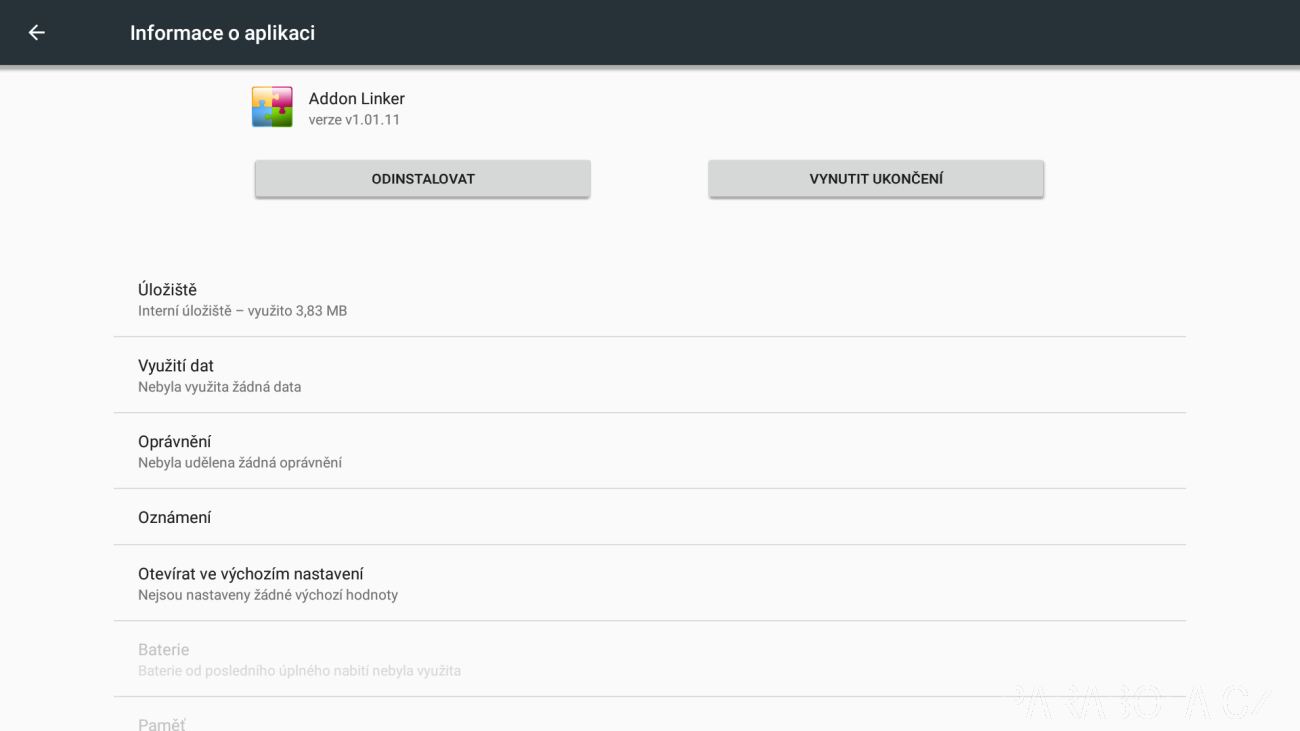Click the Informace o aplikaci header title

pos(222,33)
